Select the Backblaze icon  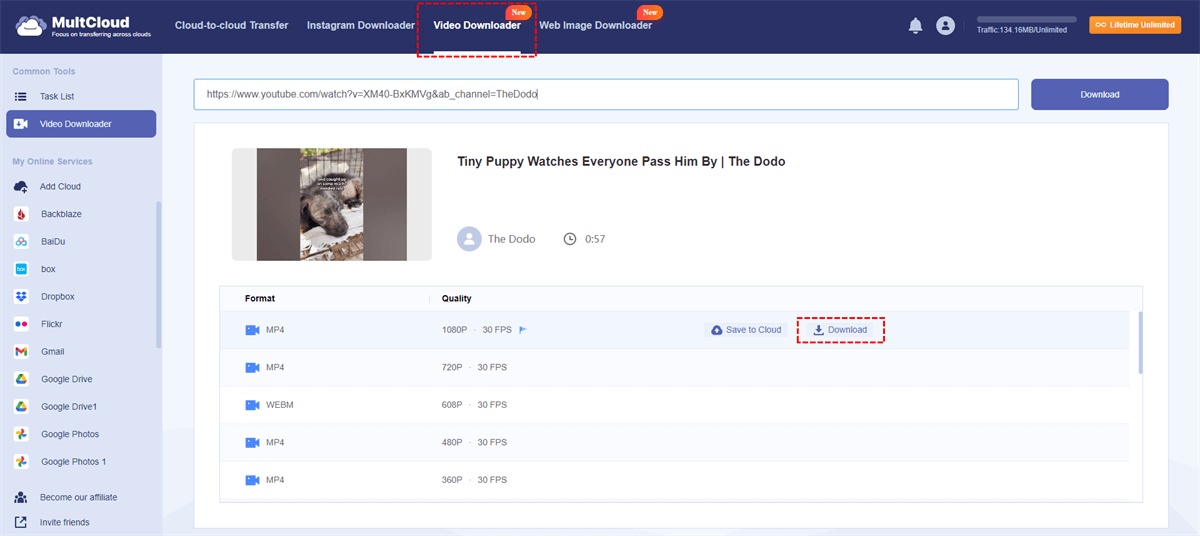21,214
